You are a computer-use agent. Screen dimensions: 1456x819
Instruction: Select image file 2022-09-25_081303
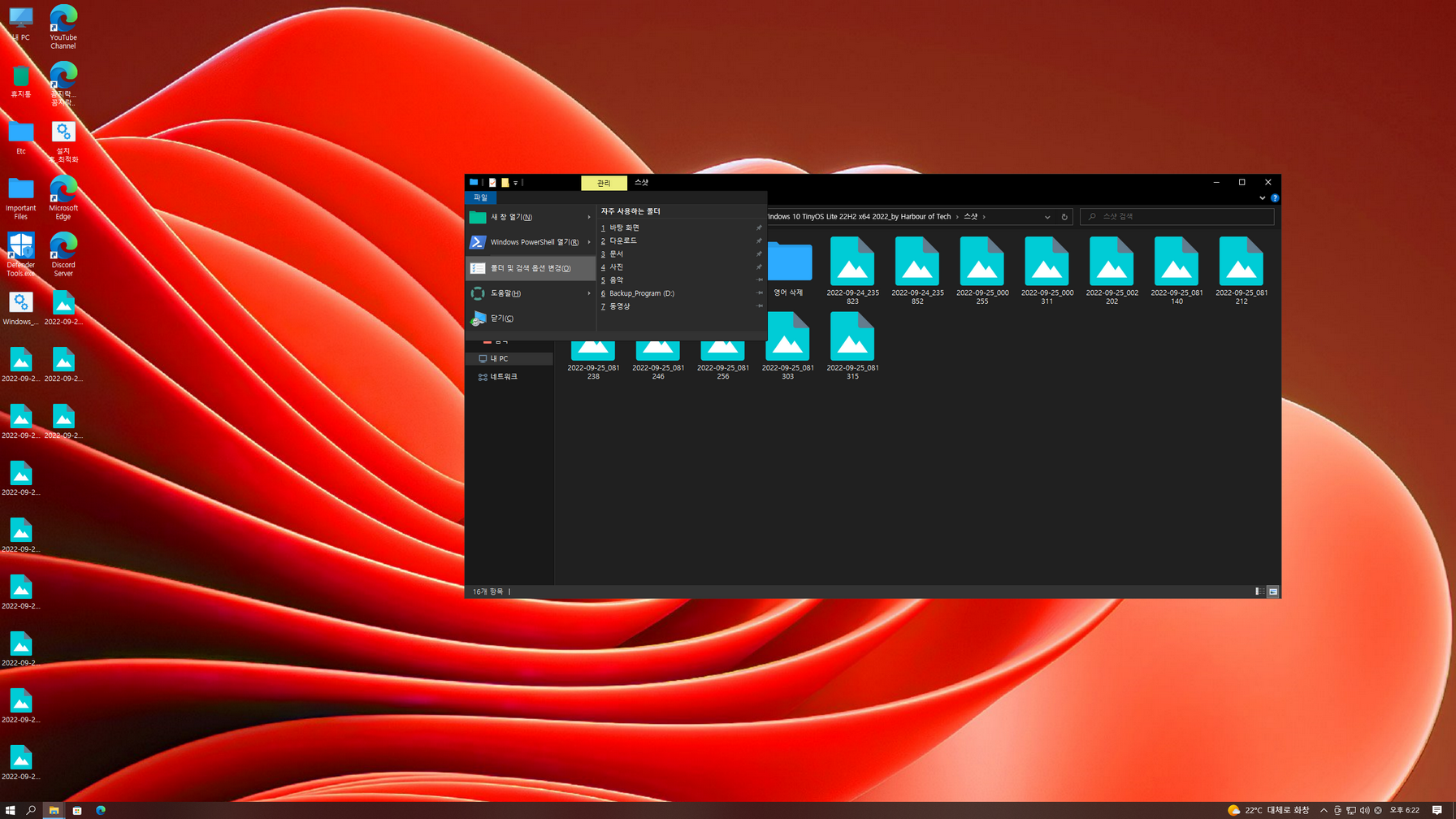pos(787,346)
